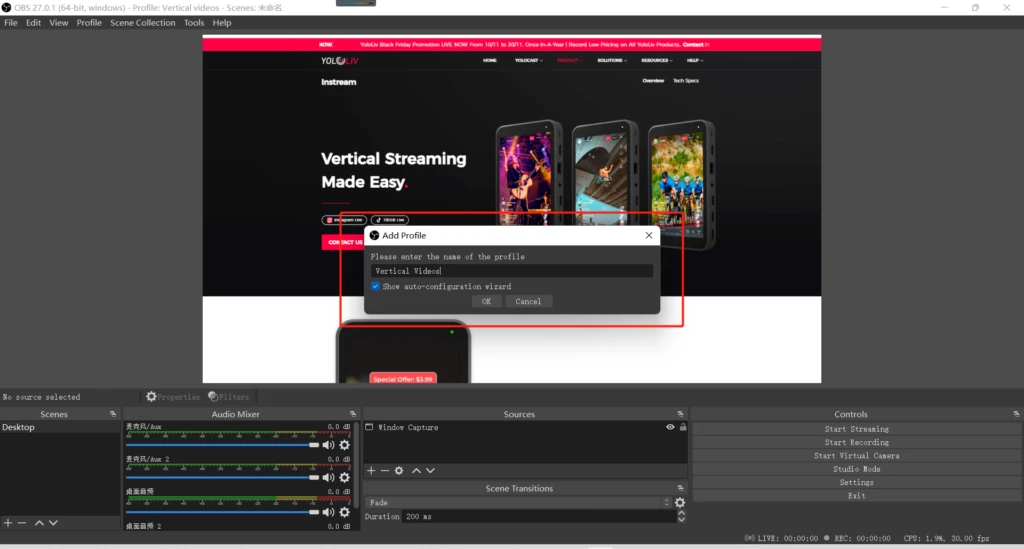Click the add source plus icon
This screenshot has width=1024, height=549.
(370, 470)
